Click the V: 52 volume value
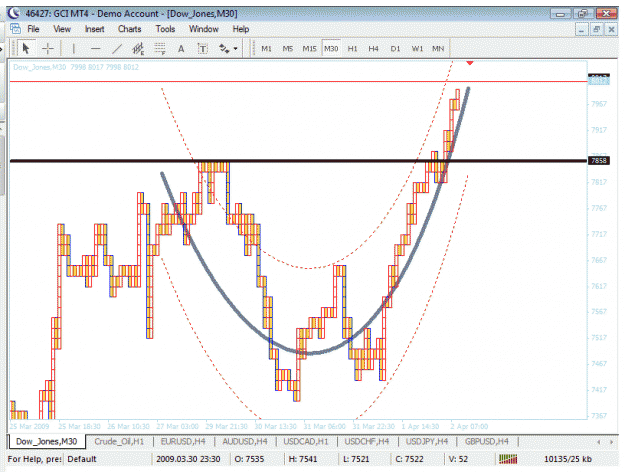The height and width of the screenshot is (472, 625). (x=458, y=459)
